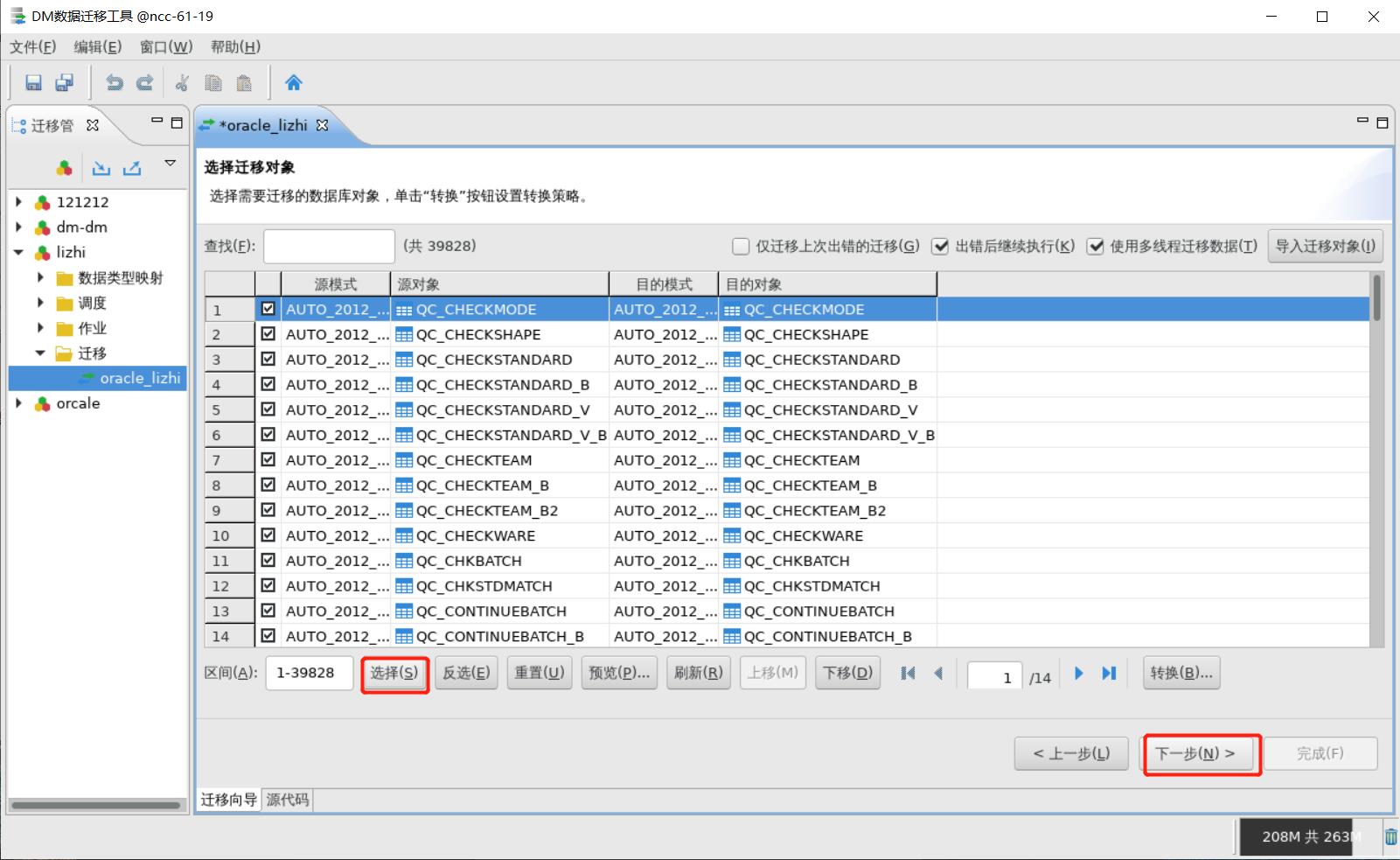Click the import icon in migration panel
This screenshot has width=1400, height=860.
tap(101, 167)
